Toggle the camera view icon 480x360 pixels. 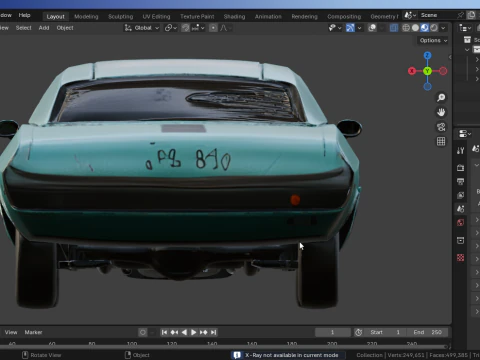tap(441, 127)
